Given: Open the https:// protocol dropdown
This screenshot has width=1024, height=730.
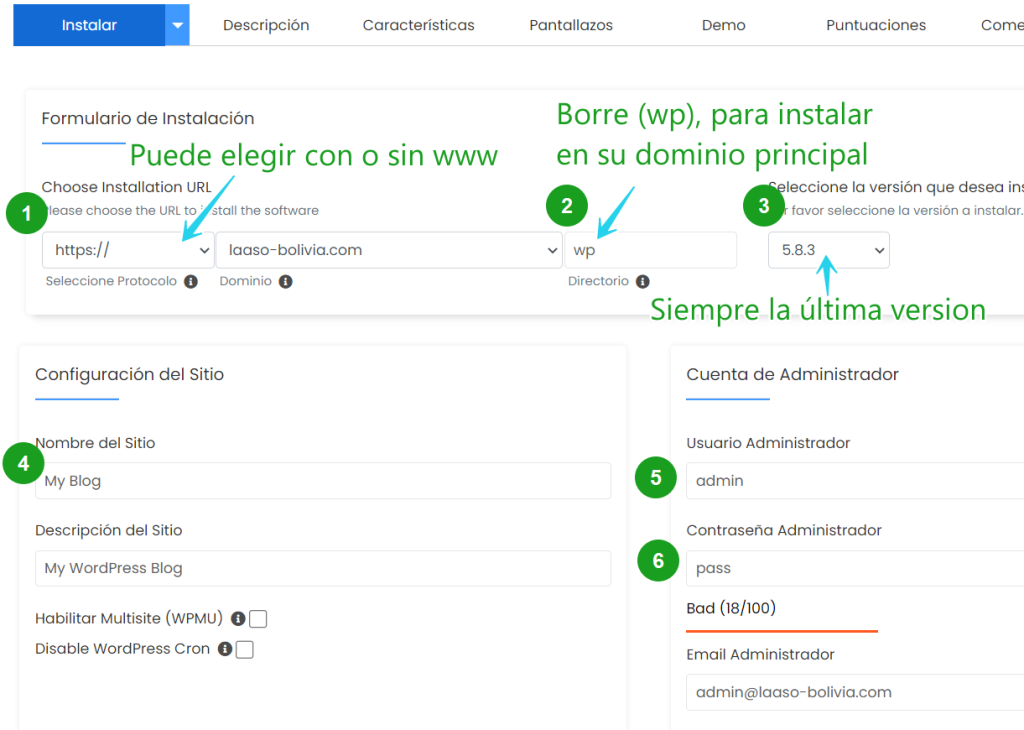Looking at the screenshot, I should (129, 250).
